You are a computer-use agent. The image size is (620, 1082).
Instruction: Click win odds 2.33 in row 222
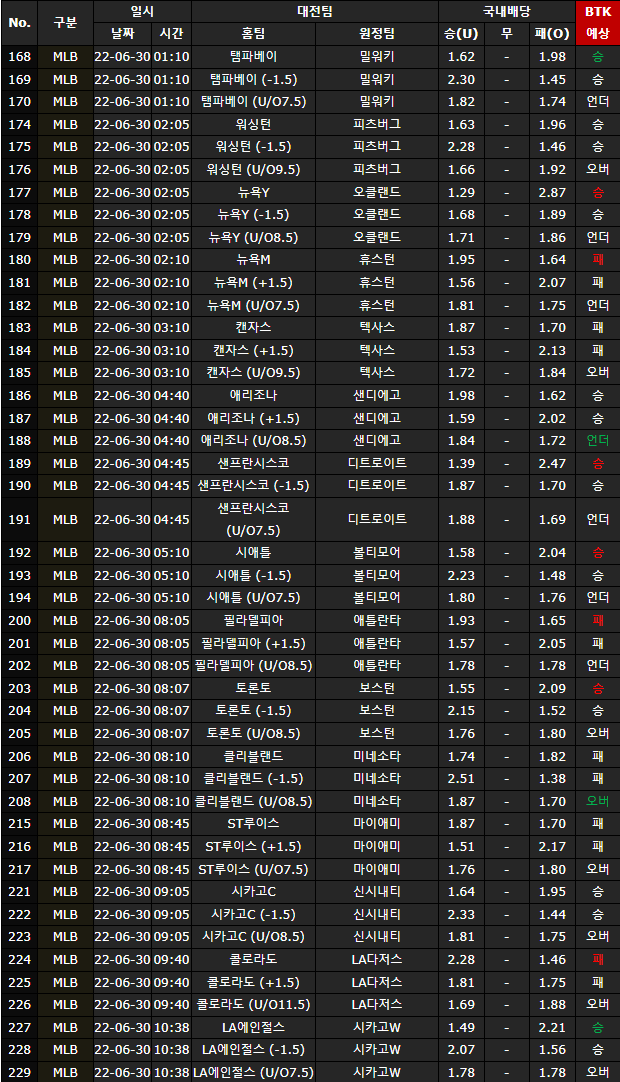coord(461,914)
